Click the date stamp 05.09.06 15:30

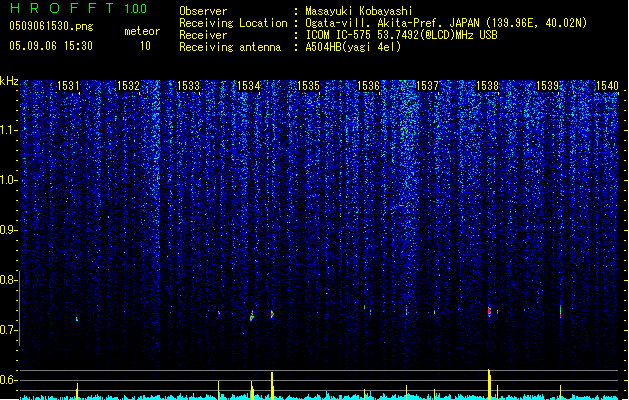tap(51, 46)
